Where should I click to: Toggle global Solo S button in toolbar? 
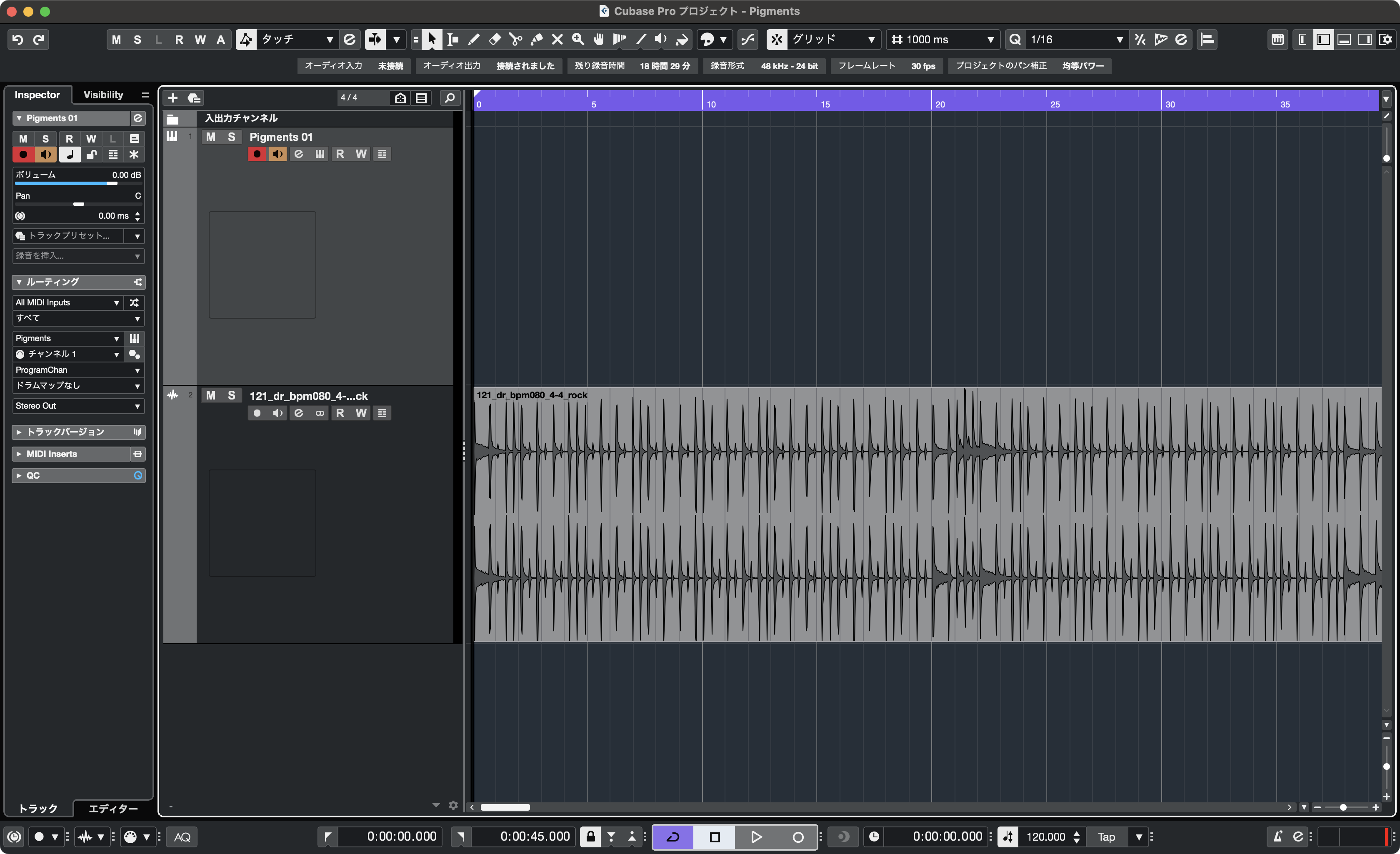coord(137,39)
